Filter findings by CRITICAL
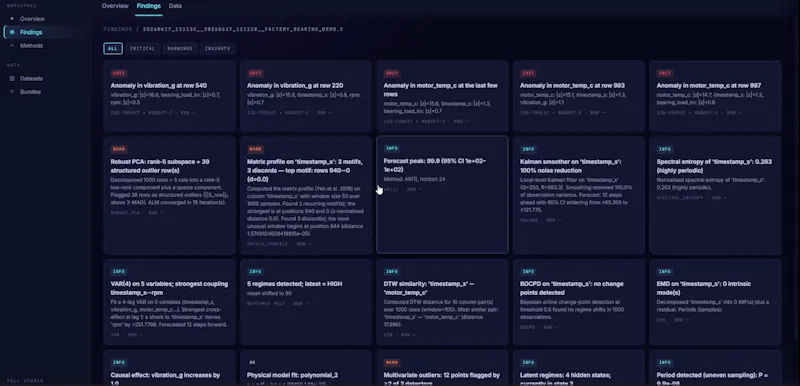The width and height of the screenshot is (800, 386). click(142, 48)
